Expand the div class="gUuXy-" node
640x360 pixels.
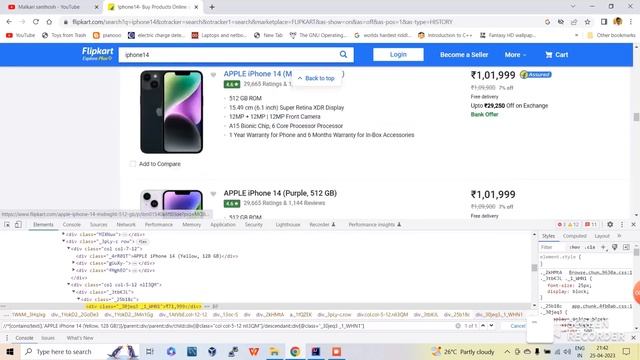[x=73, y=263]
